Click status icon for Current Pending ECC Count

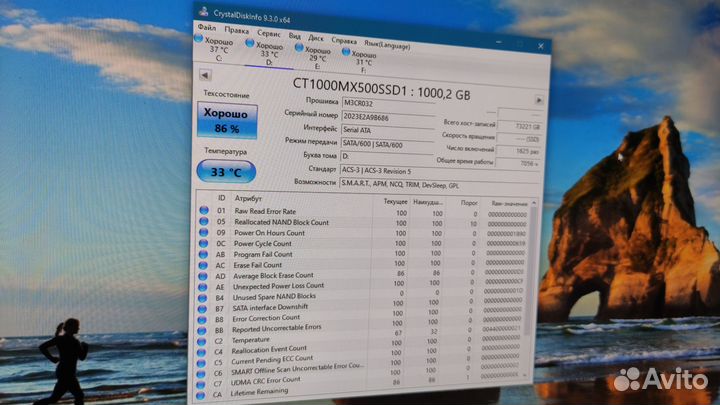[201, 363]
